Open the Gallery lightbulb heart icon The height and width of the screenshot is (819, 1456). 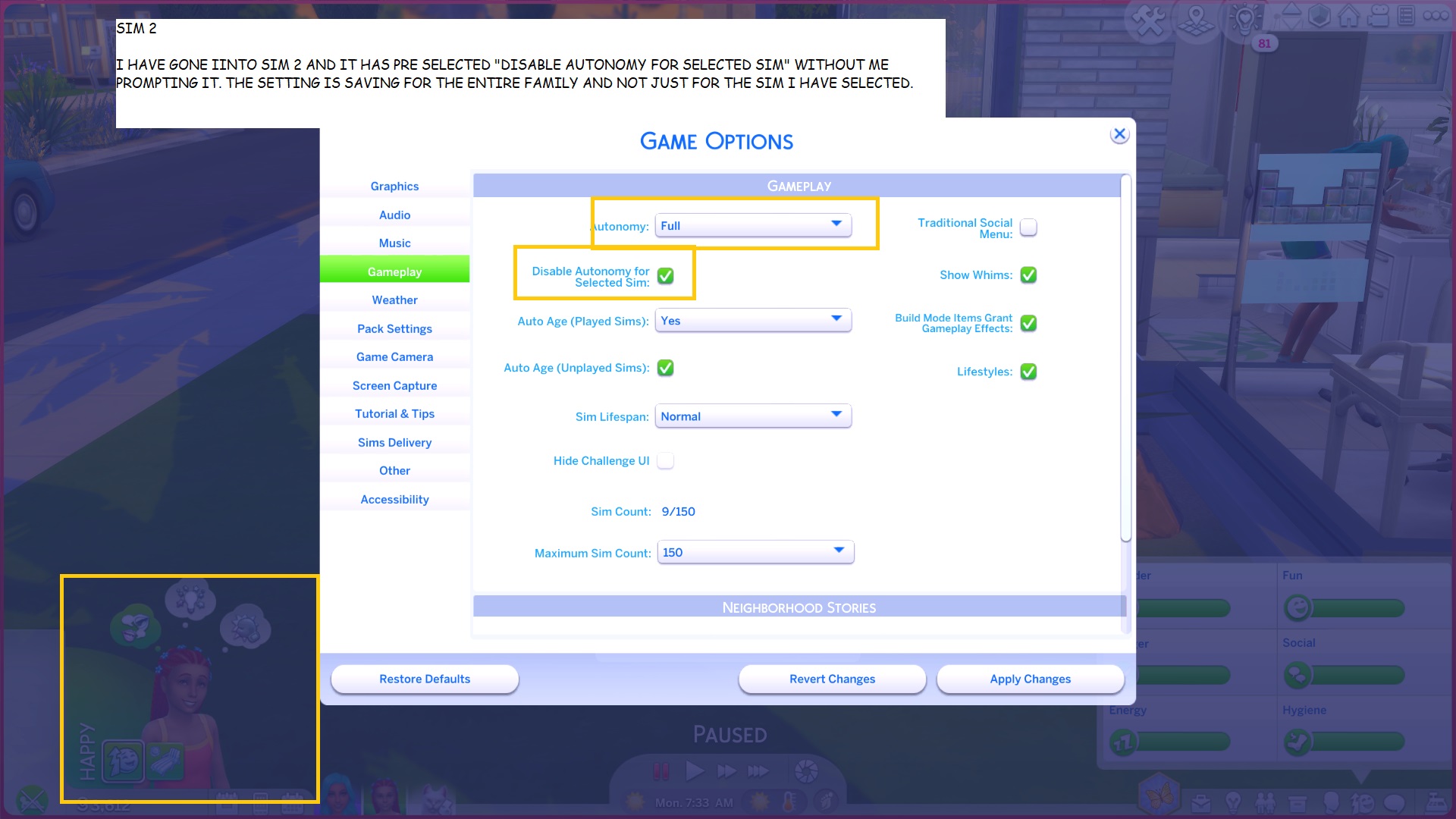(1244, 20)
